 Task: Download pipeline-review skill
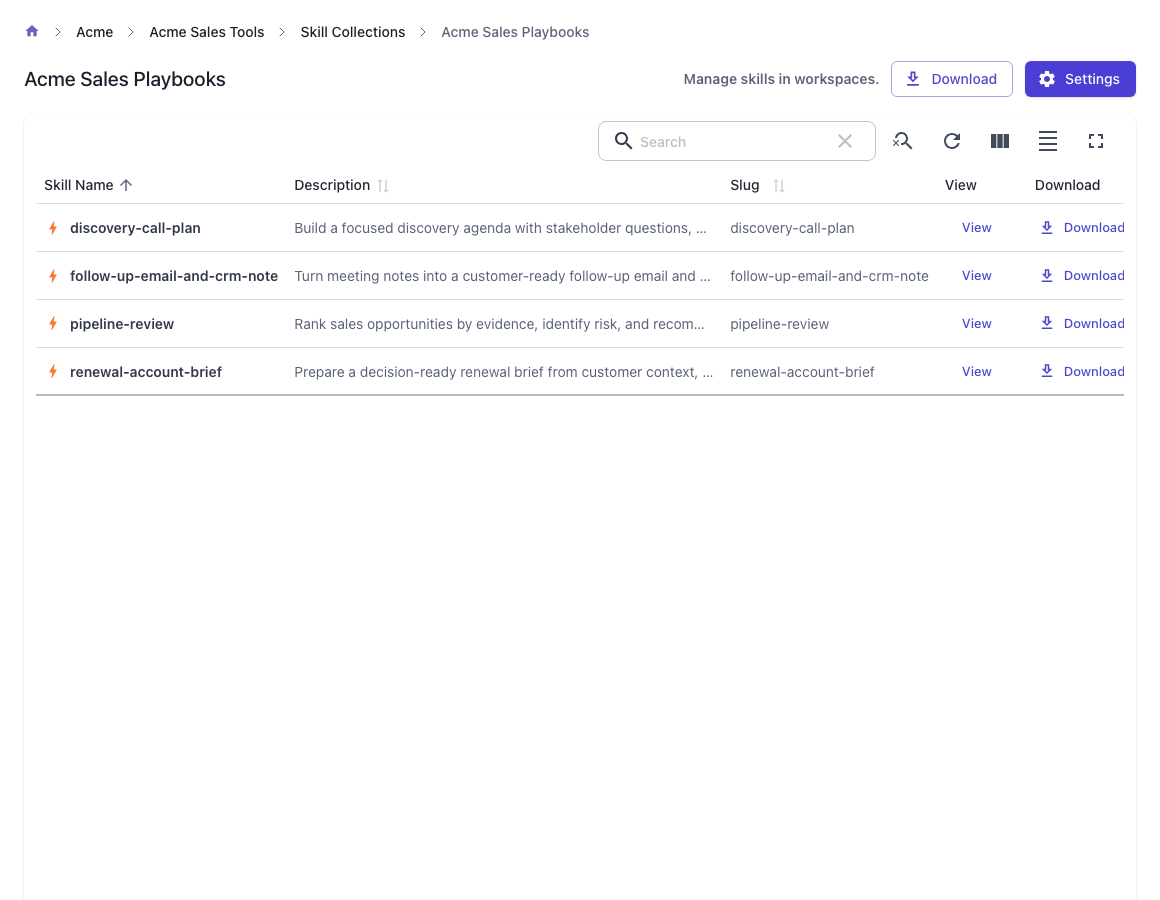pos(1082,324)
